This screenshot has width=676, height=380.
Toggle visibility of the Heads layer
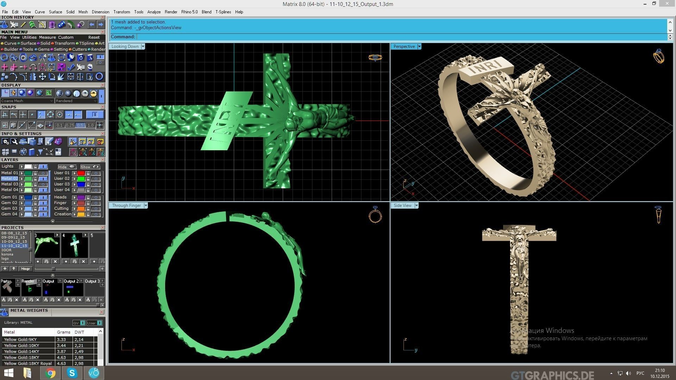(96, 198)
